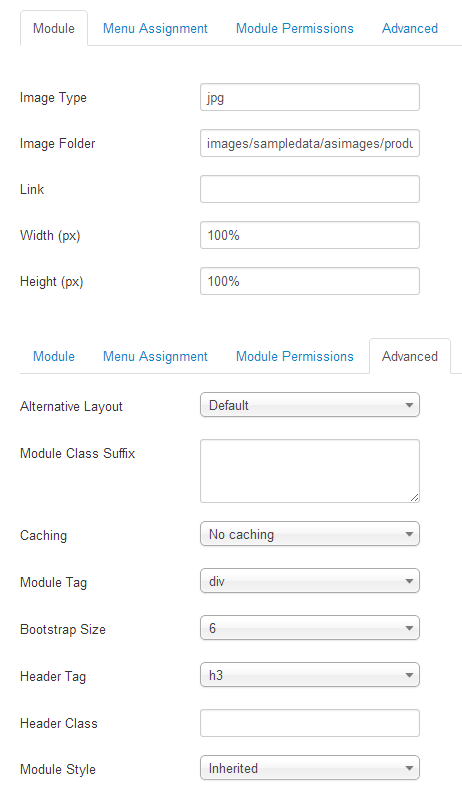The image size is (462, 786).
Task: Expand the Module Style dropdown
Action: pos(310,768)
